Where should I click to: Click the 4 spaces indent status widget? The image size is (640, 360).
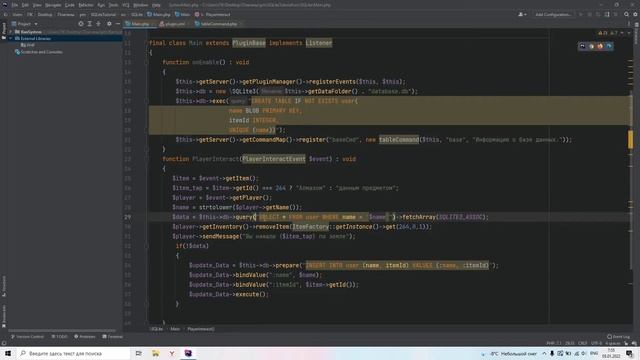[612, 343]
